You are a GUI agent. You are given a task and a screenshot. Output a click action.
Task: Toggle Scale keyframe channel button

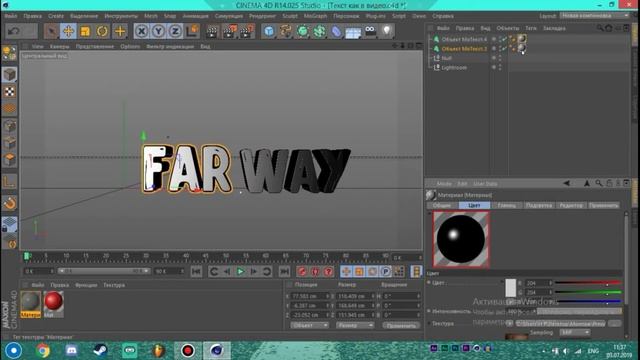359,271
